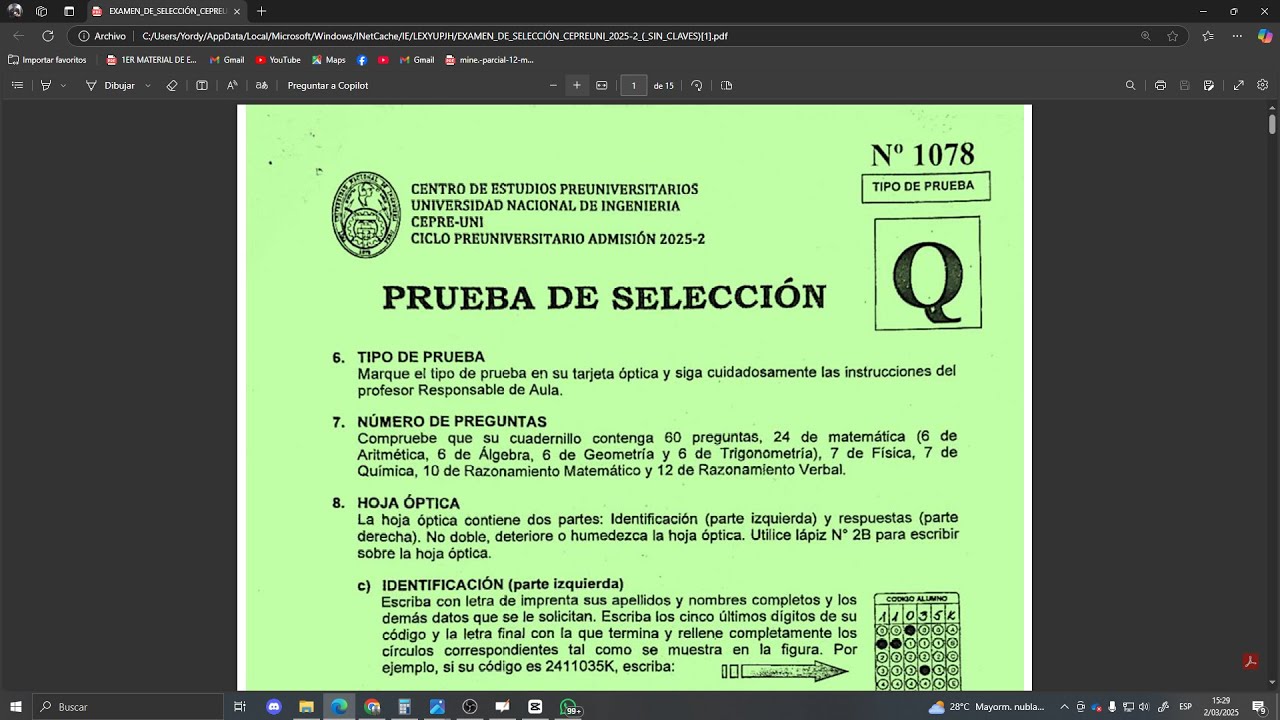Open the PDF table of contents panel
Image resolution: width=1280 pixels, height=720 pixels.
(17, 85)
